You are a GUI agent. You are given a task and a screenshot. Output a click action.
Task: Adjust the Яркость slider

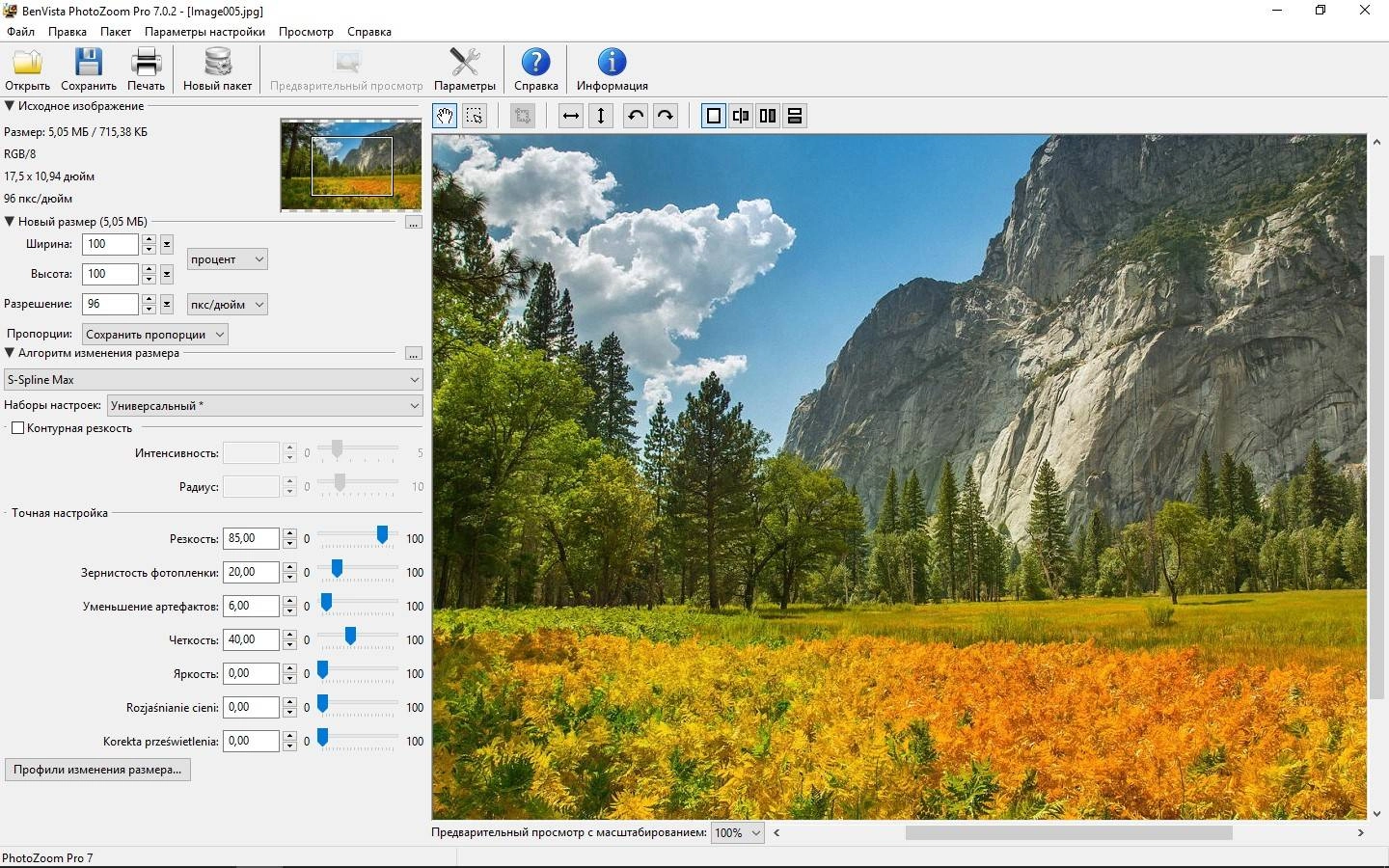tap(322, 670)
